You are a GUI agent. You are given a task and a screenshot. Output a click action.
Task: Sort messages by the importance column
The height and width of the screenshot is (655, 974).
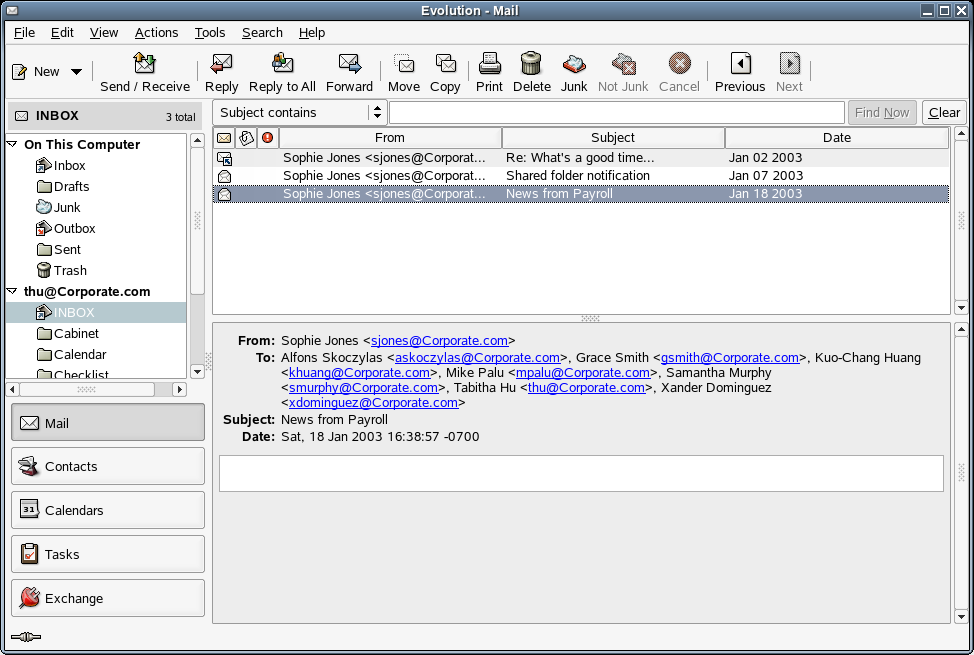point(266,137)
